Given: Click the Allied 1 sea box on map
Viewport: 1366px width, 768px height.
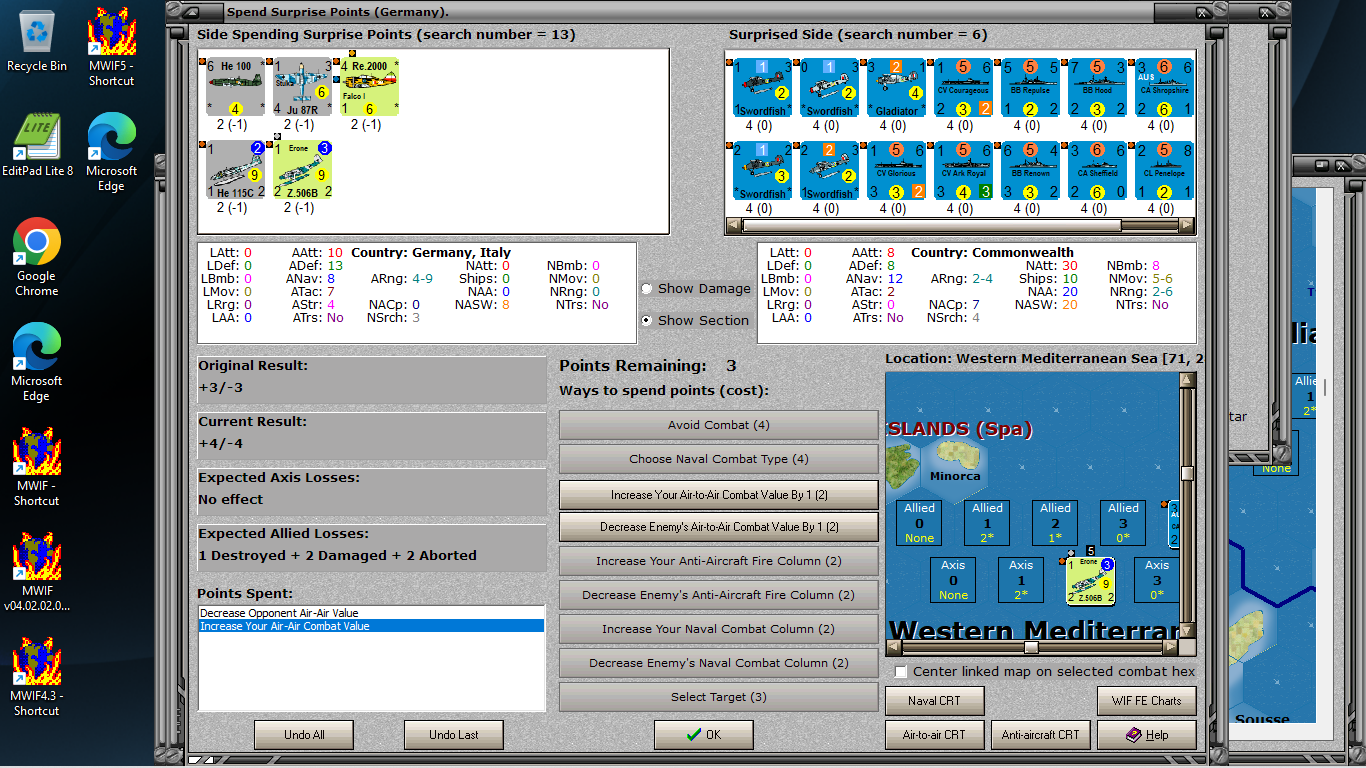Looking at the screenshot, I should point(987,524).
